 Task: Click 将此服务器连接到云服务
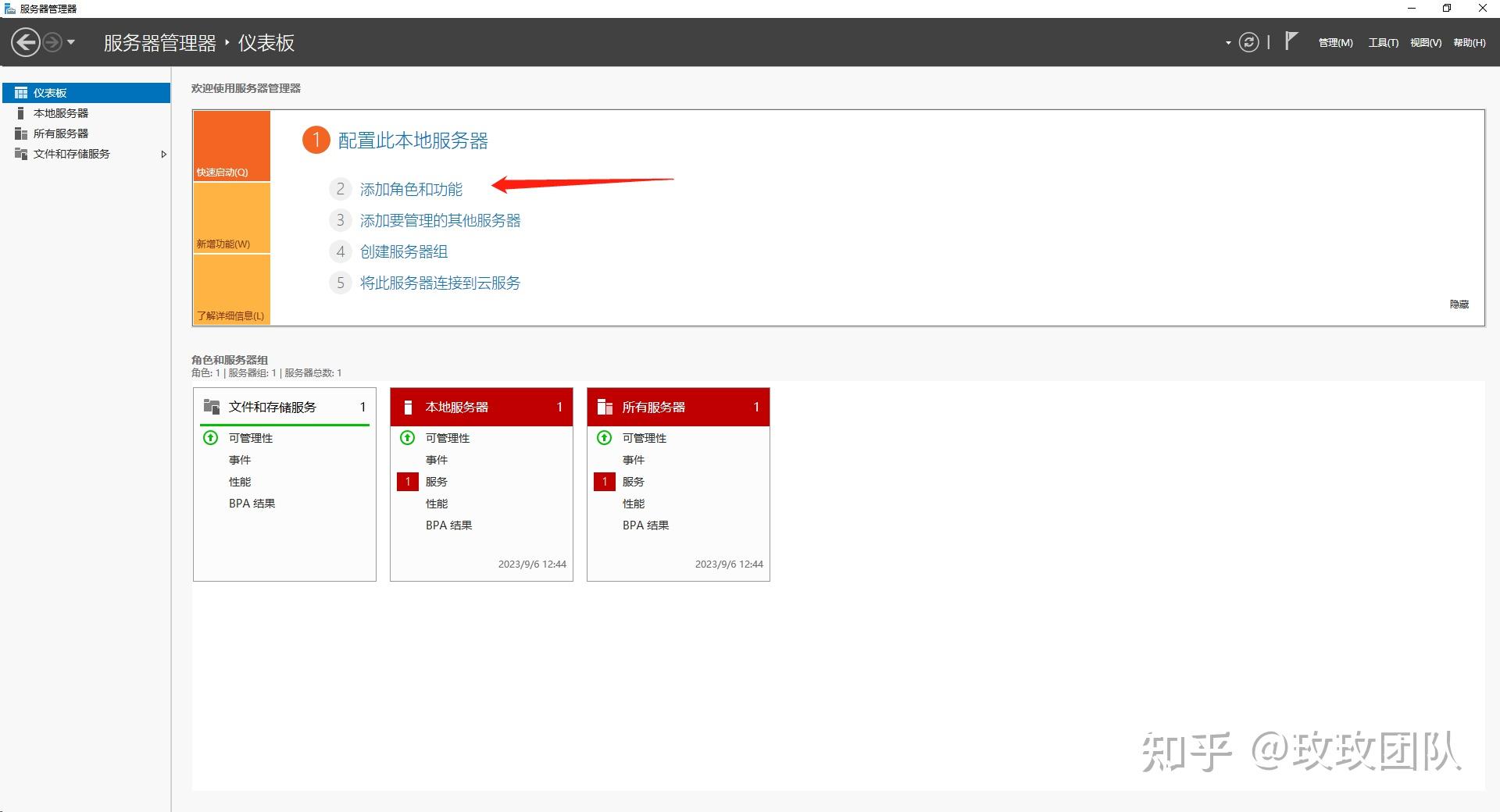[x=440, y=283]
